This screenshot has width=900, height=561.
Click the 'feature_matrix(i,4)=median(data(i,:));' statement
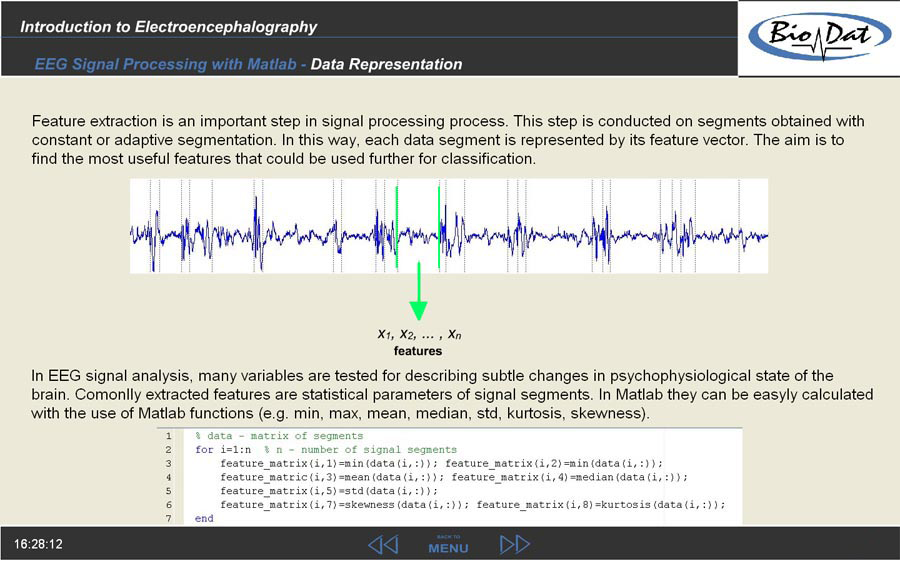569,477
